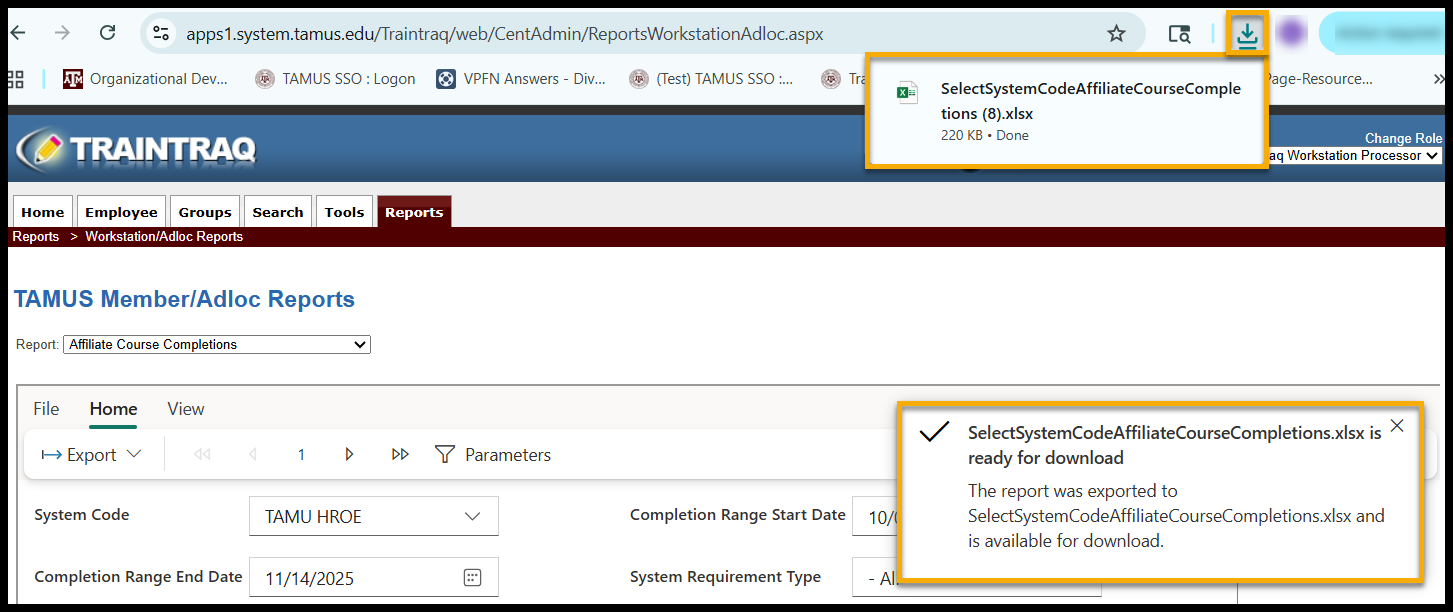Viewport: 1453px width, 612px height.
Task: Click the calendar icon for Completion Range End Date
Action: tap(473, 578)
